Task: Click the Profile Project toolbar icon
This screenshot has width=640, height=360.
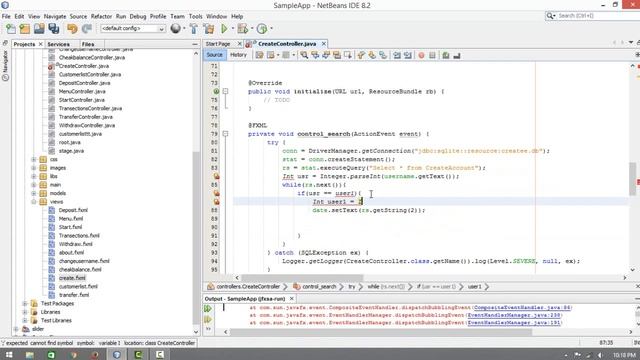Action: tap(262, 29)
